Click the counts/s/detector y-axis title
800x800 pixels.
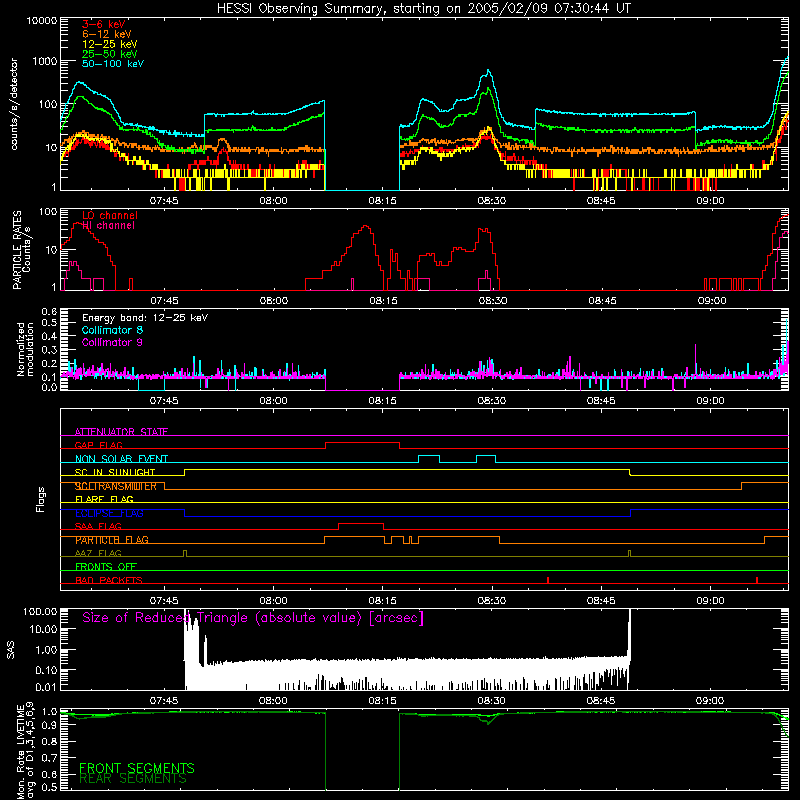pos(14,104)
